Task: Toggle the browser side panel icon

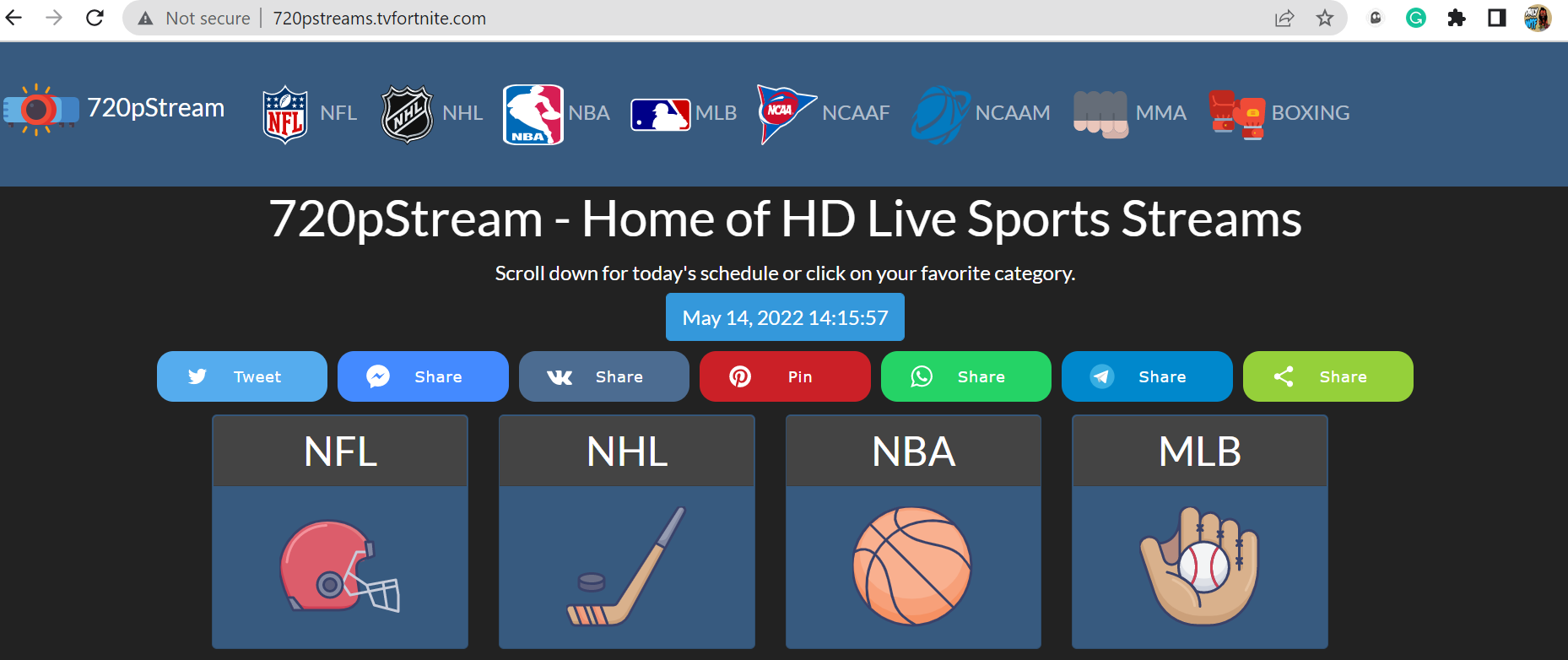Action: click(1497, 18)
